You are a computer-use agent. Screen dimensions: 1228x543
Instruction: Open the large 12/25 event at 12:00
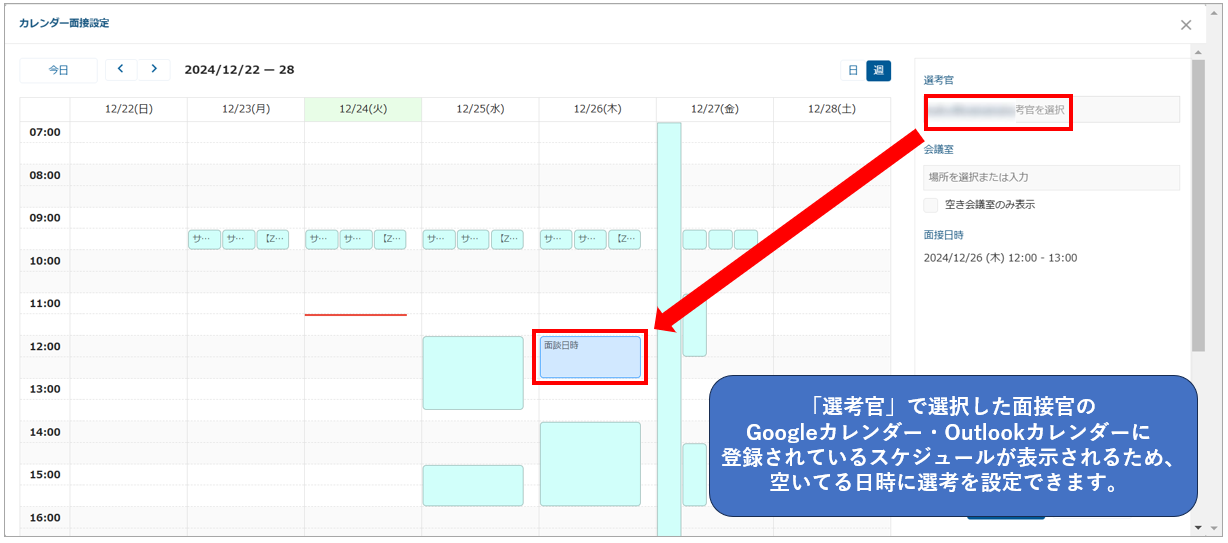(472, 373)
